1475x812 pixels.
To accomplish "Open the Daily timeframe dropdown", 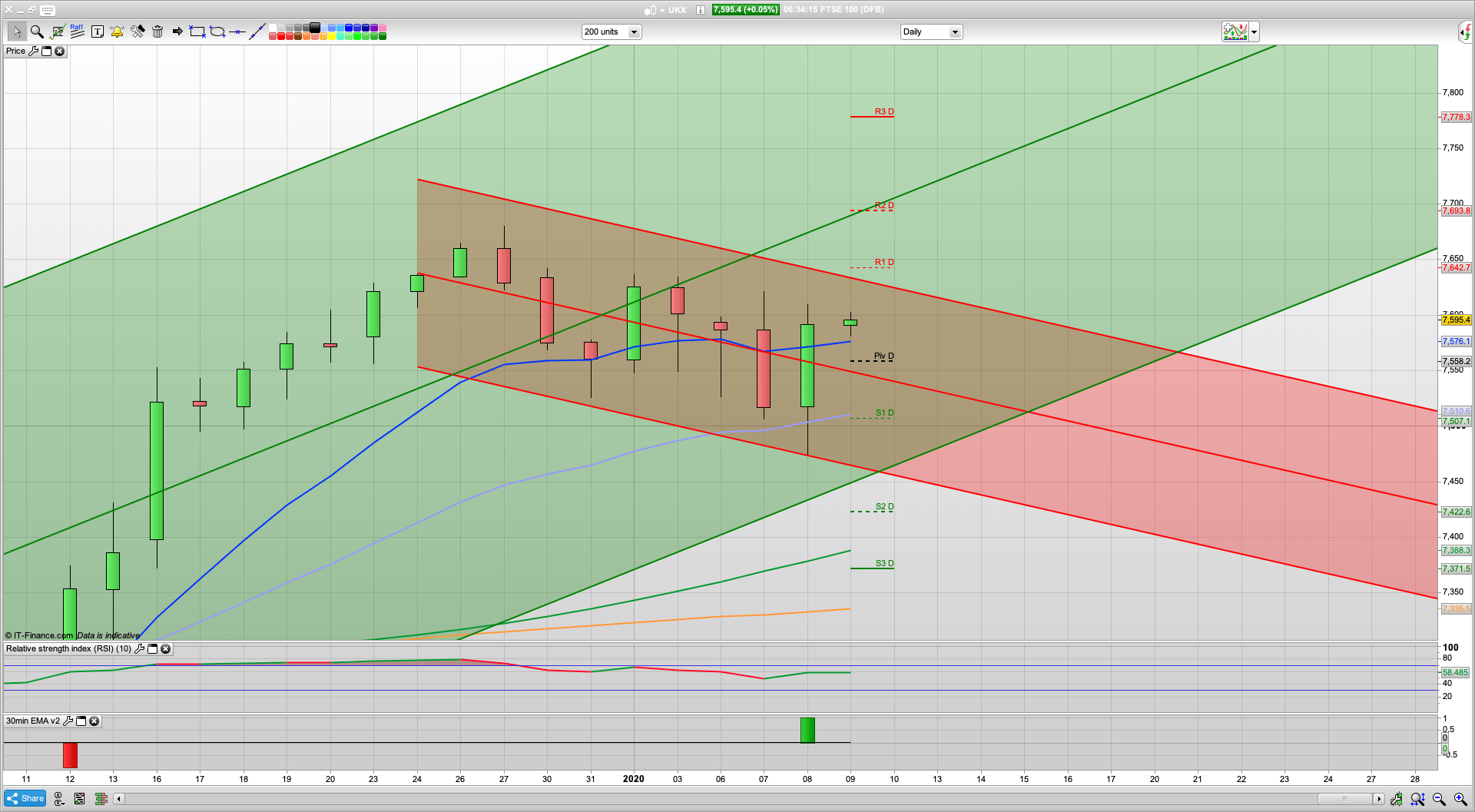I will pos(931,31).
